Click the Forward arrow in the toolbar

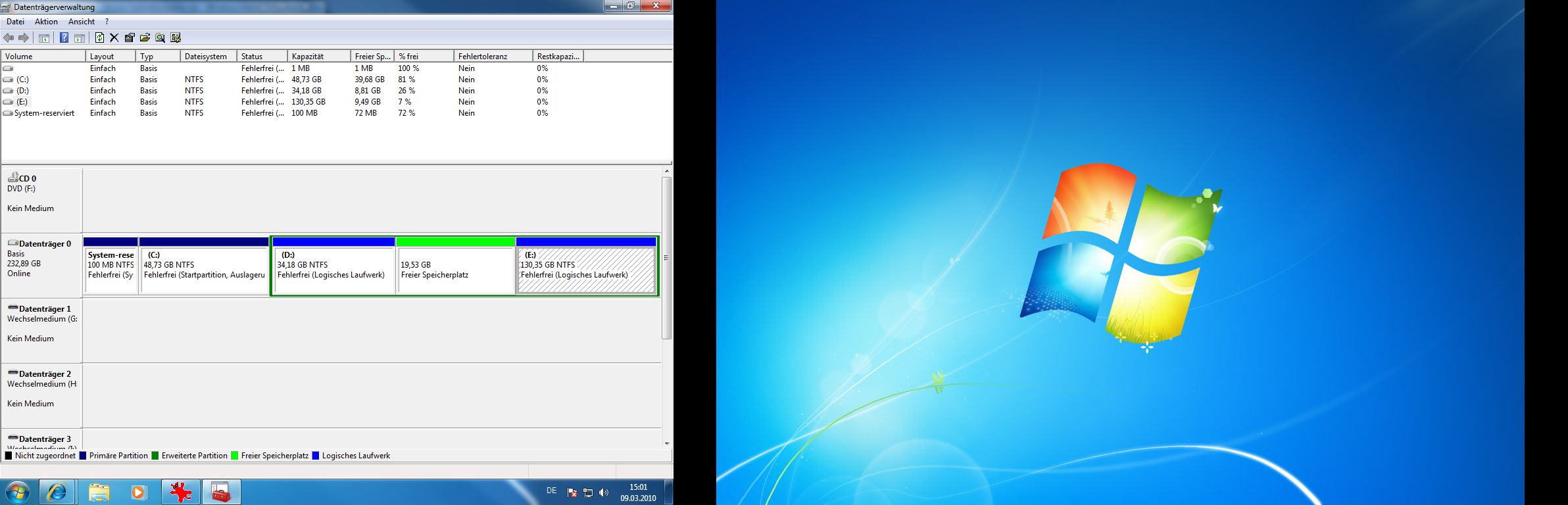(x=24, y=38)
